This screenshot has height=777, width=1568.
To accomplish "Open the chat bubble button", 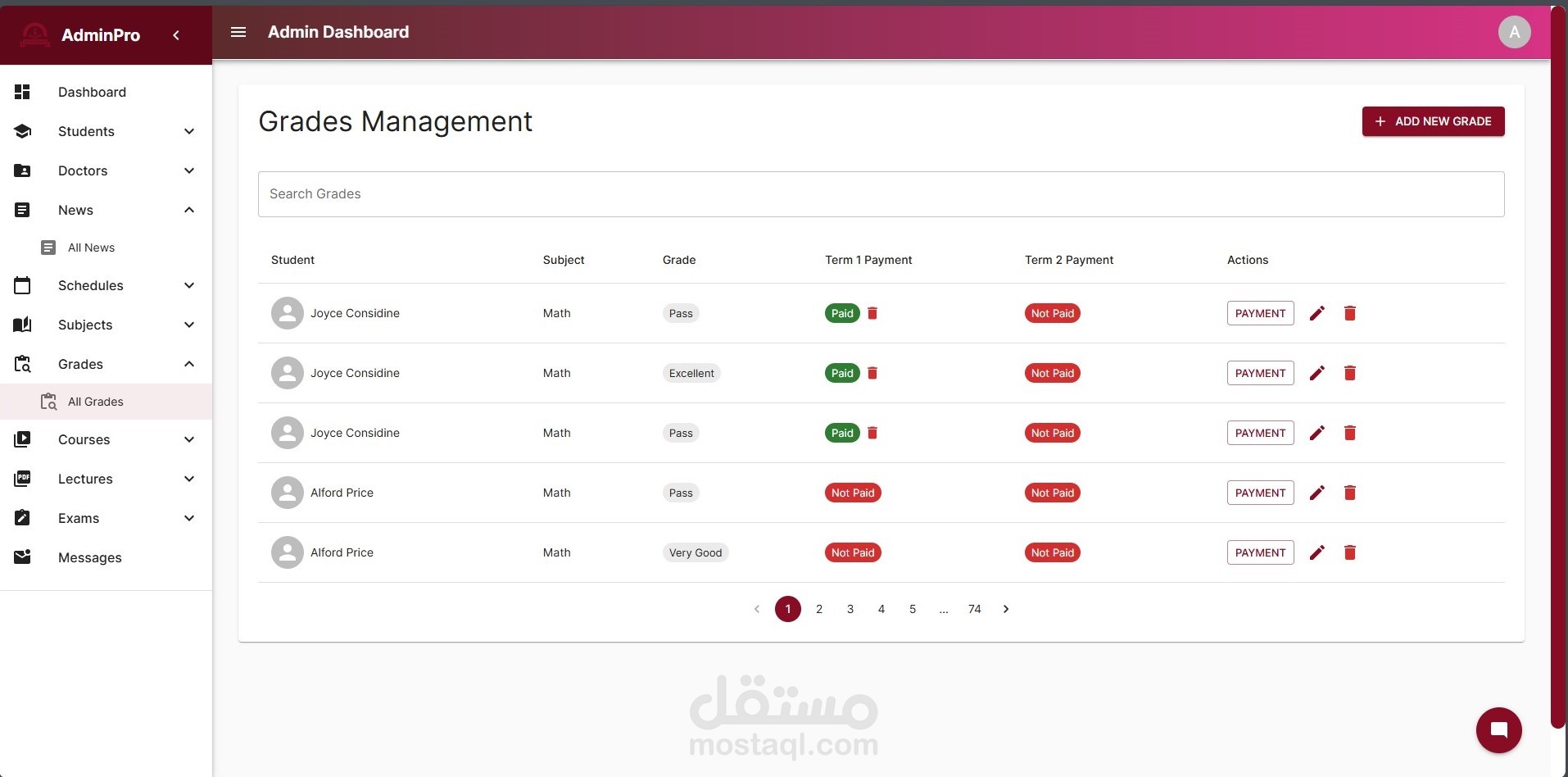I will (x=1498, y=729).
